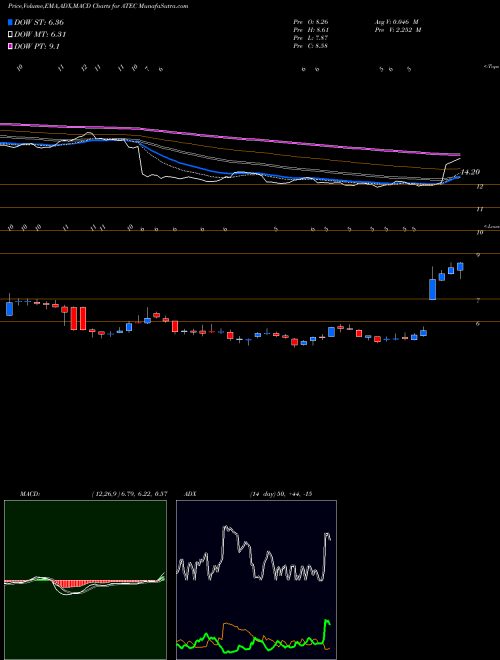The height and width of the screenshot is (660, 500).
Task: Open the dark blue ADX indicator chart panel
Action: click(x=256, y=580)
